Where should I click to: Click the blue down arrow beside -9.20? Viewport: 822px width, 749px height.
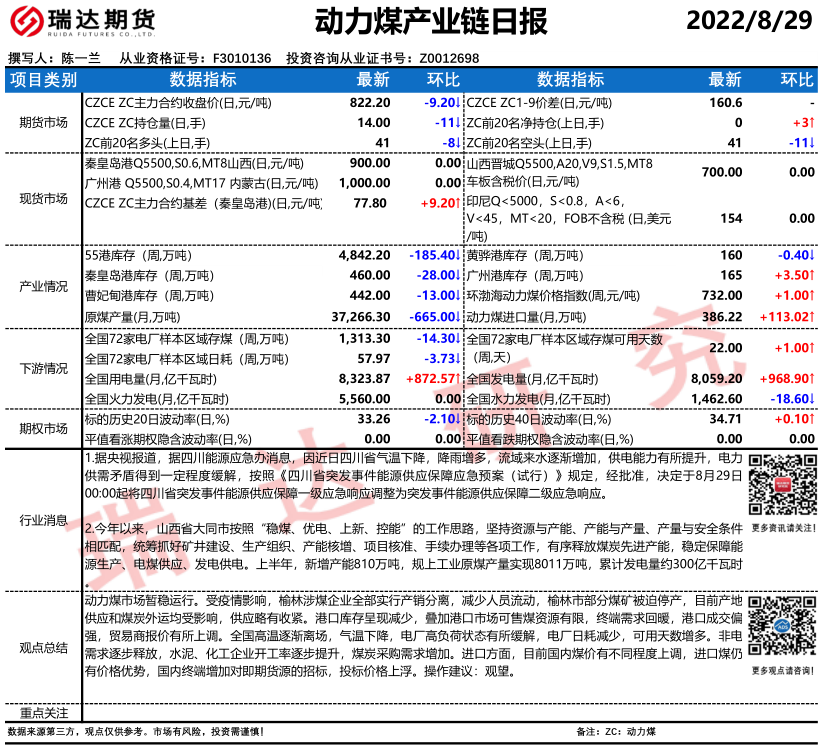click(x=458, y=103)
